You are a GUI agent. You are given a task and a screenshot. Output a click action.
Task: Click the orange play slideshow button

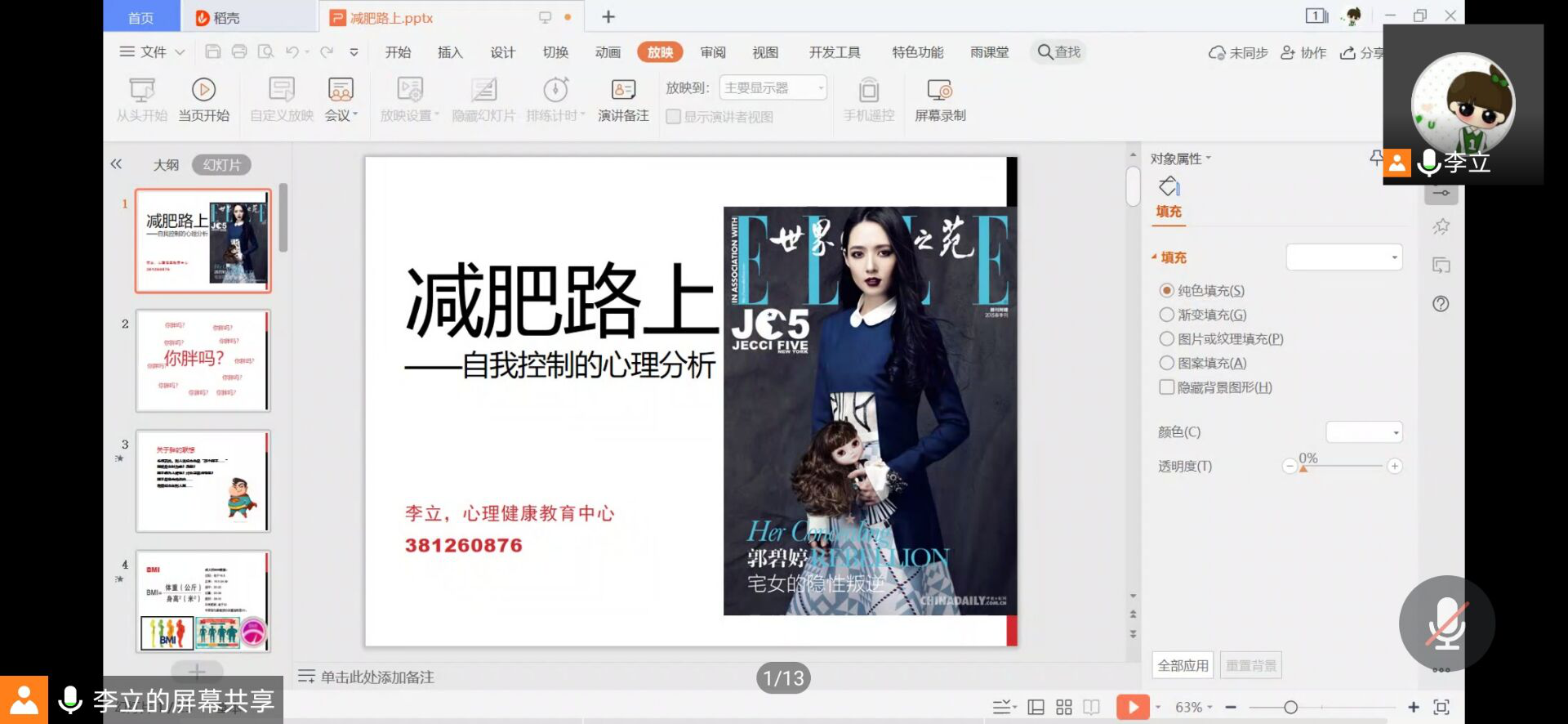(x=1133, y=707)
